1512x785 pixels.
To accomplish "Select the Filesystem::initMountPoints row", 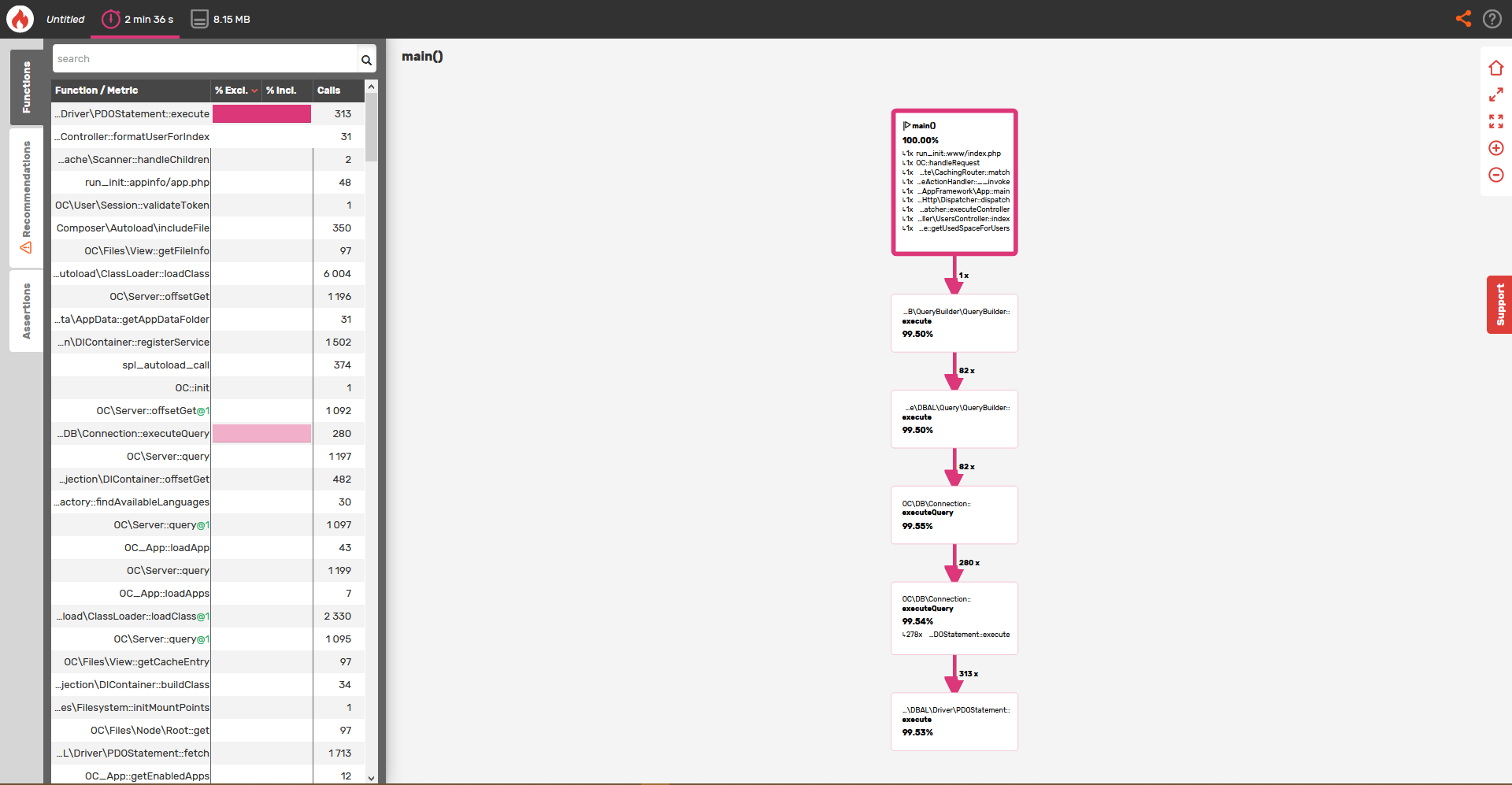I will (208, 708).
